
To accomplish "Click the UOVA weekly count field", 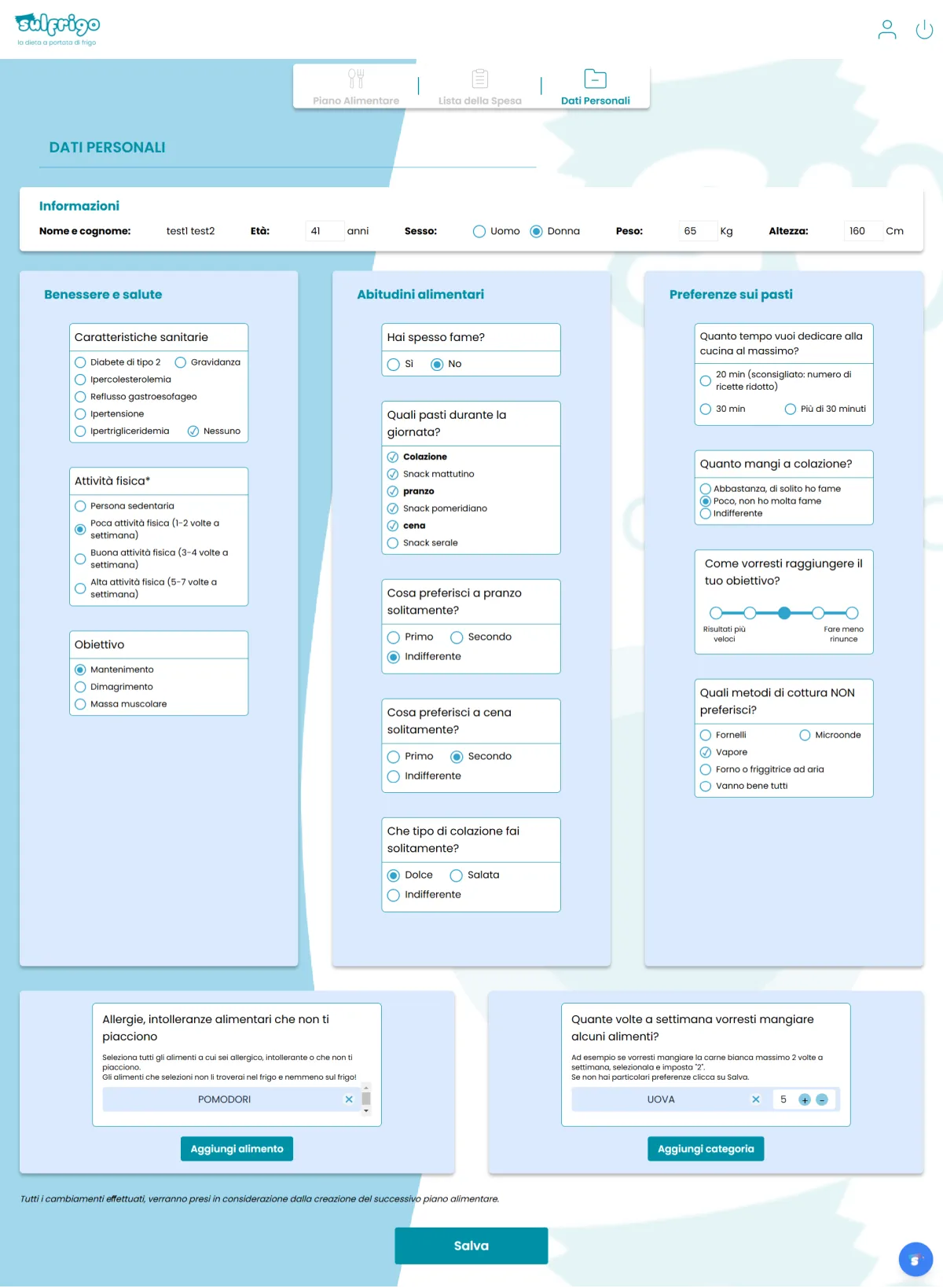I will tap(784, 1100).
